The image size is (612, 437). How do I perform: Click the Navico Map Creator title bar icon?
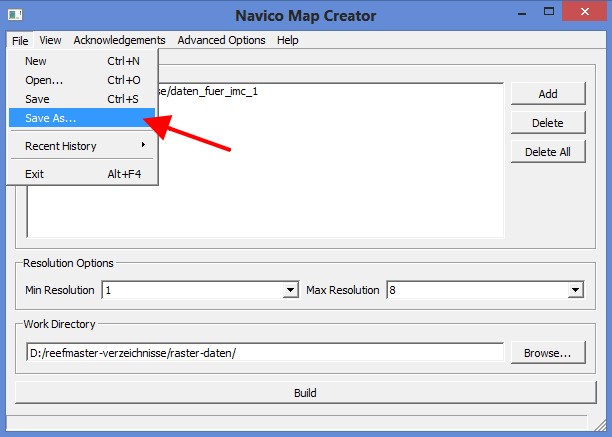[x=15, y=15]
